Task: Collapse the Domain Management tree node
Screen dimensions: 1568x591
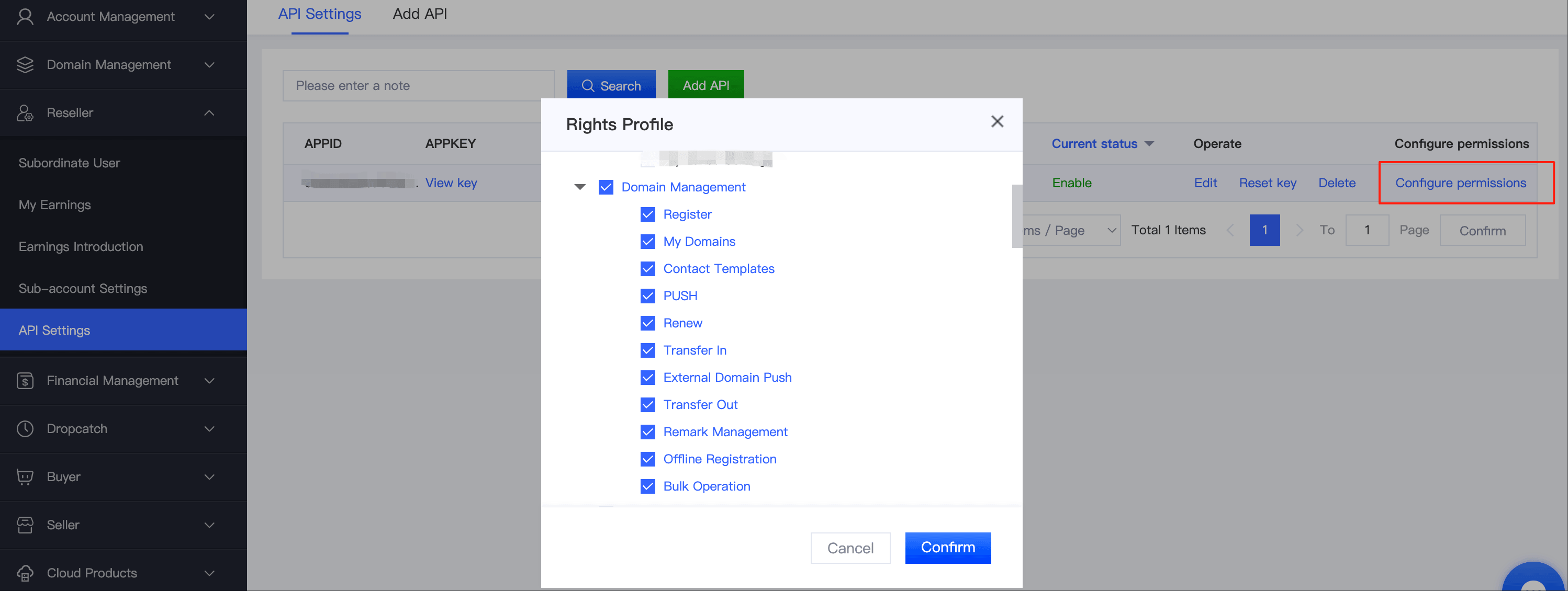Action: [x=580, y=187]
